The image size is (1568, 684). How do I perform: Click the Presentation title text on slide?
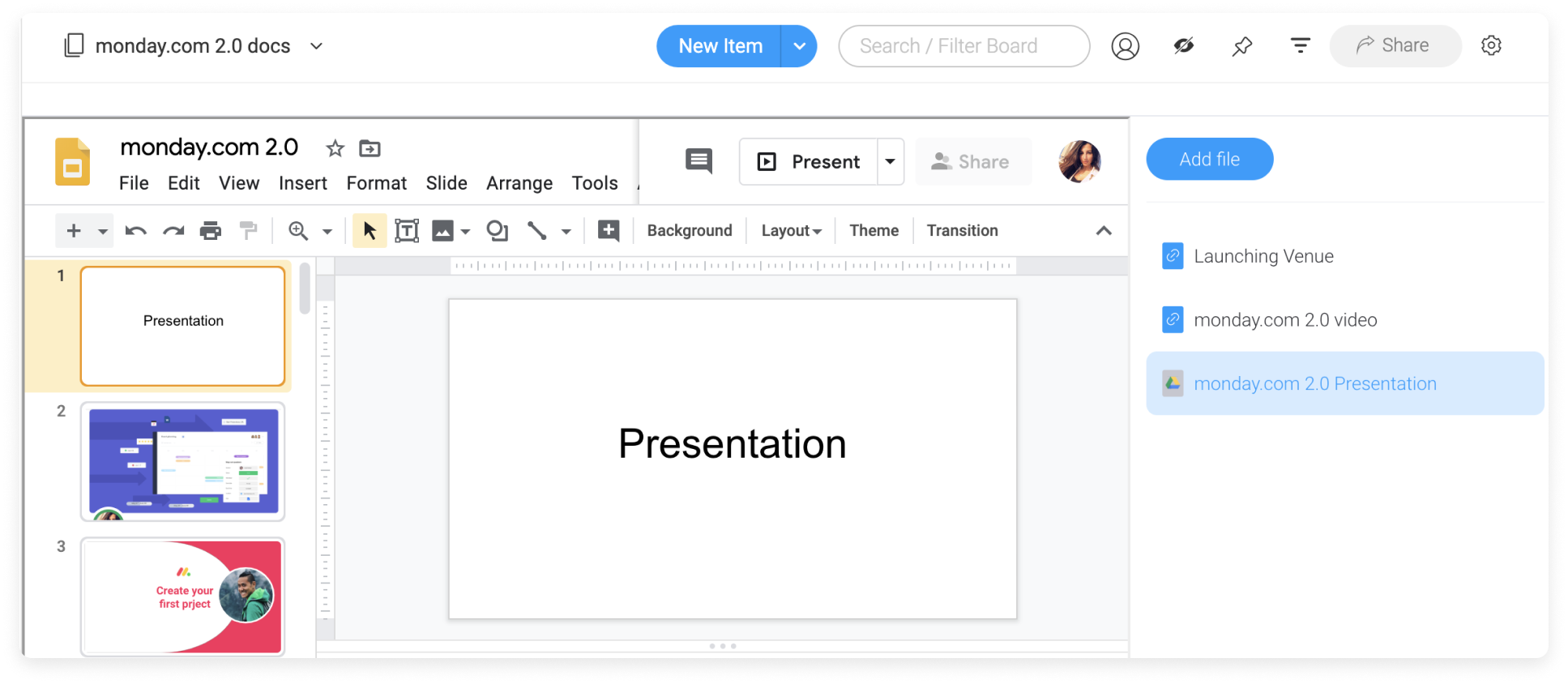(x=733, y=444)
